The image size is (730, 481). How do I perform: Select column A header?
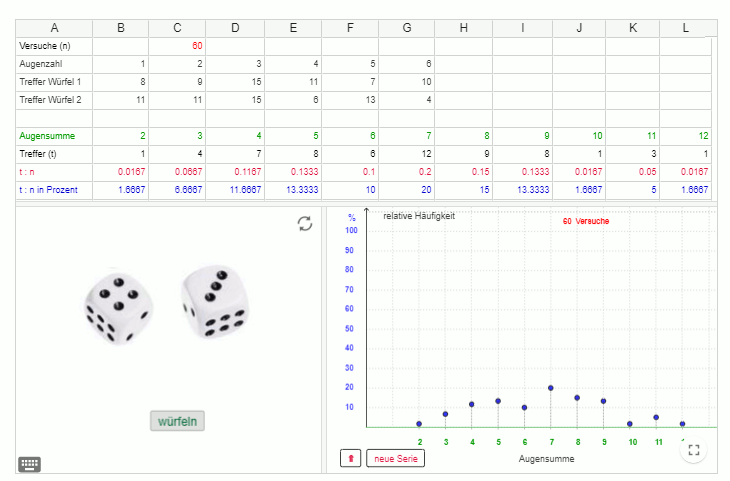click(54, 28)
